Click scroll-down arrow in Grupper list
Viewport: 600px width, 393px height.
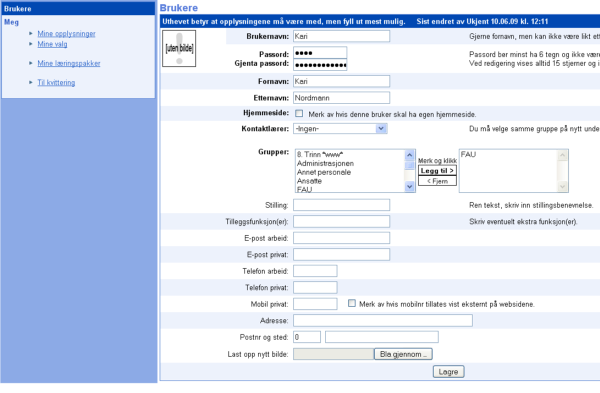tap(409, 186)
